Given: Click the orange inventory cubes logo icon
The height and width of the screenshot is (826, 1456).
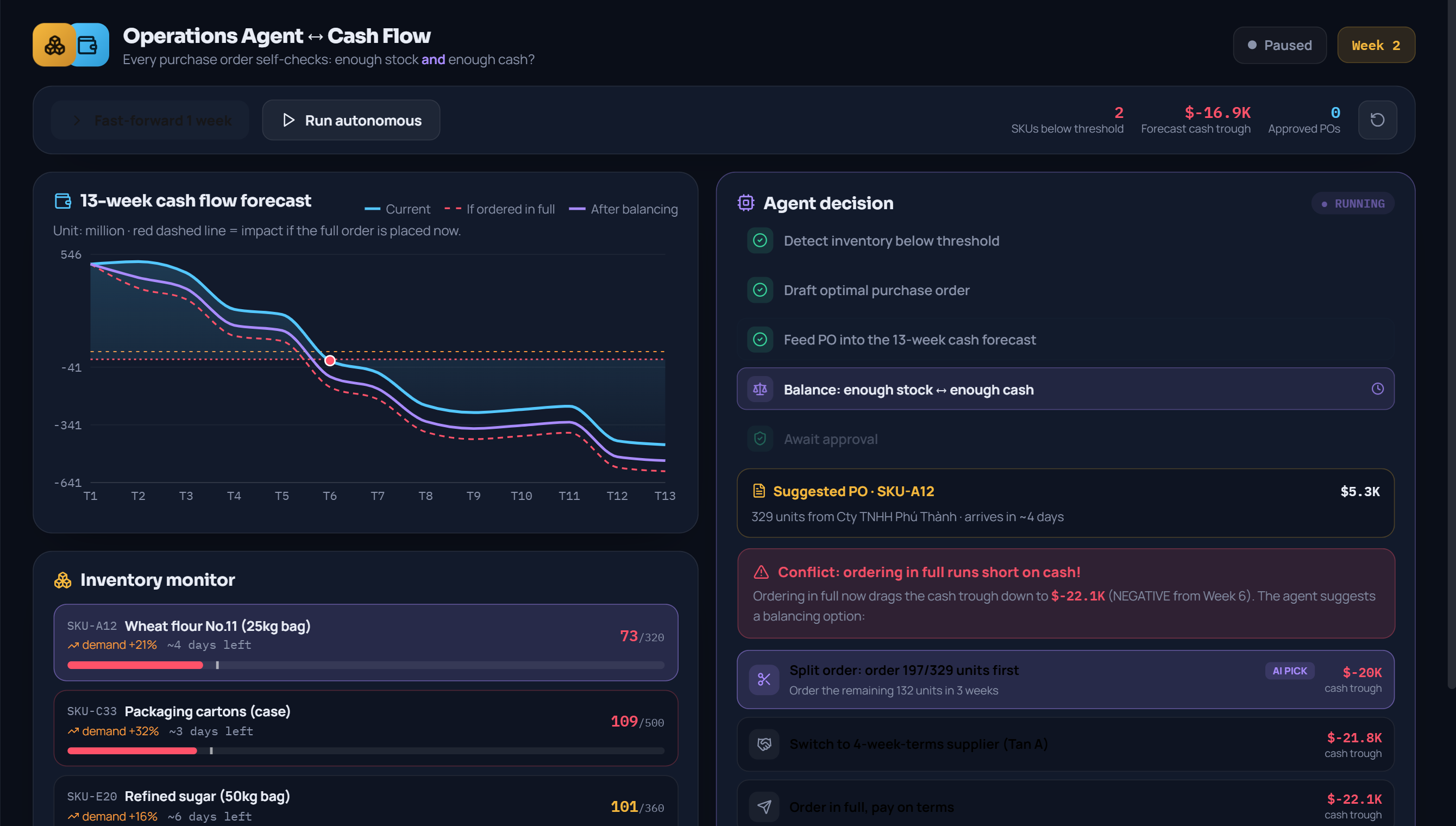Looking at the screenshot, I should 54,45.
